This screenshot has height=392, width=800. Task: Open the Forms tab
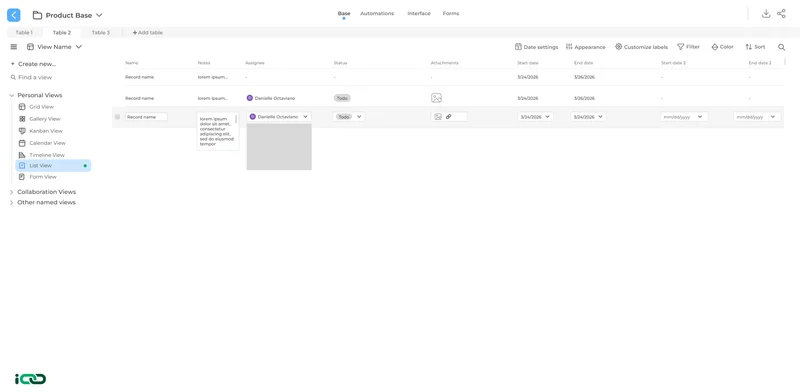click(451, 14)
